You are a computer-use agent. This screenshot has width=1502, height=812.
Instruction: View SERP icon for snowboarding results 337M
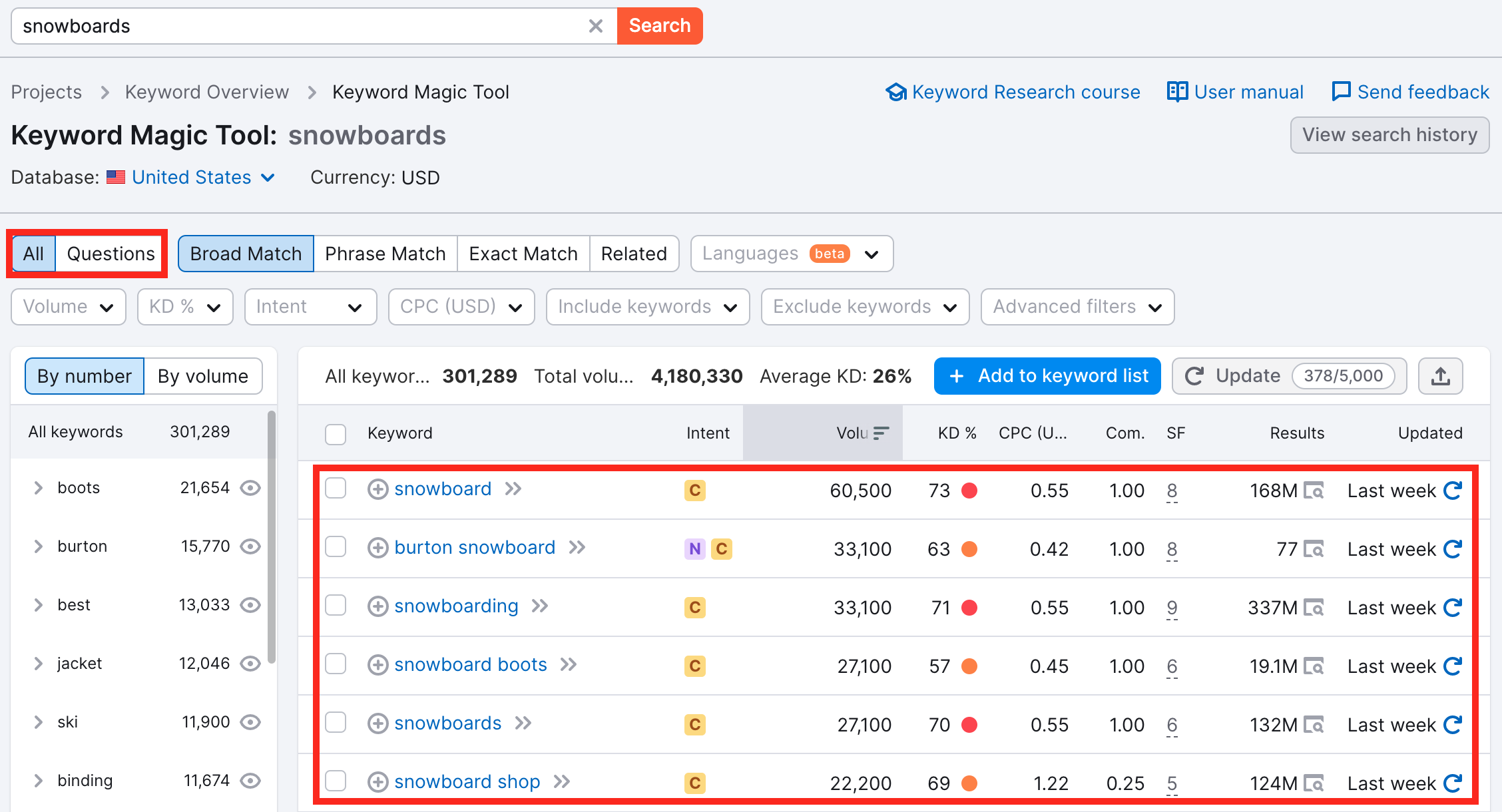1314,608
